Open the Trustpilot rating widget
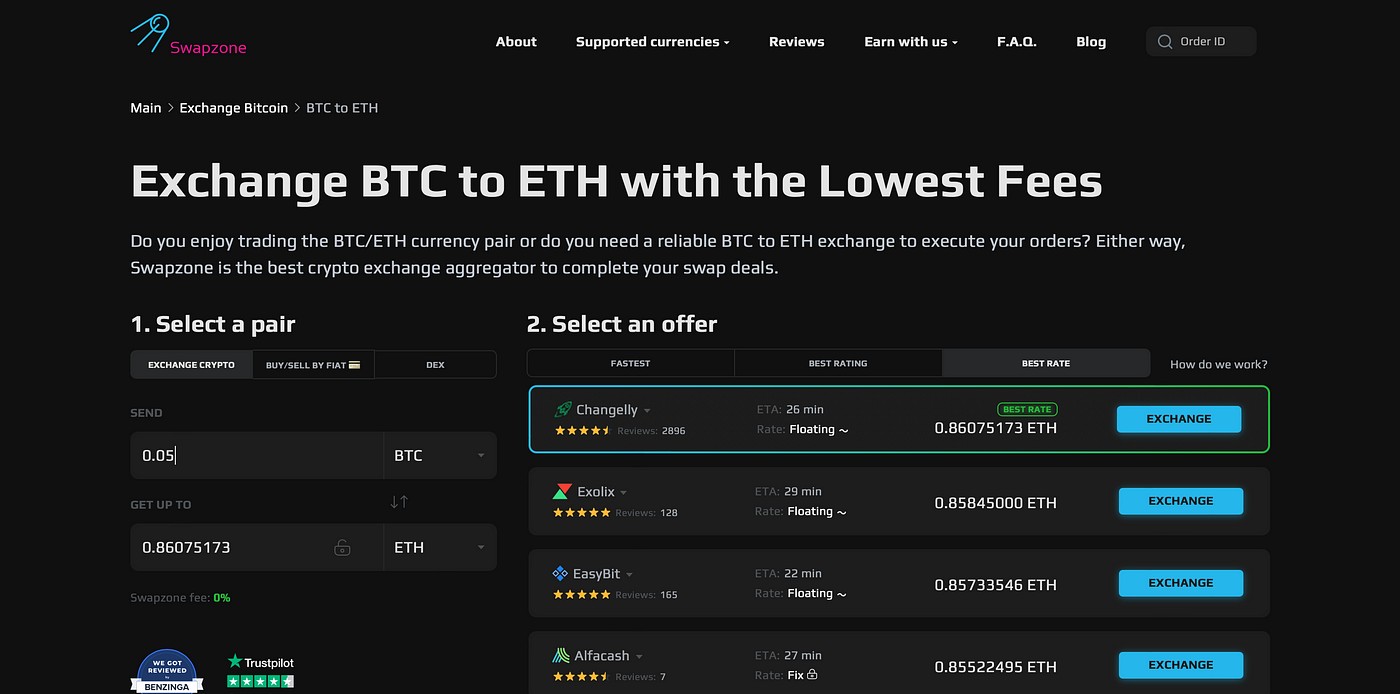Image resolution: width=1400 pixels, height=694 pixels. pyautogui.click(x=261, y=671)
